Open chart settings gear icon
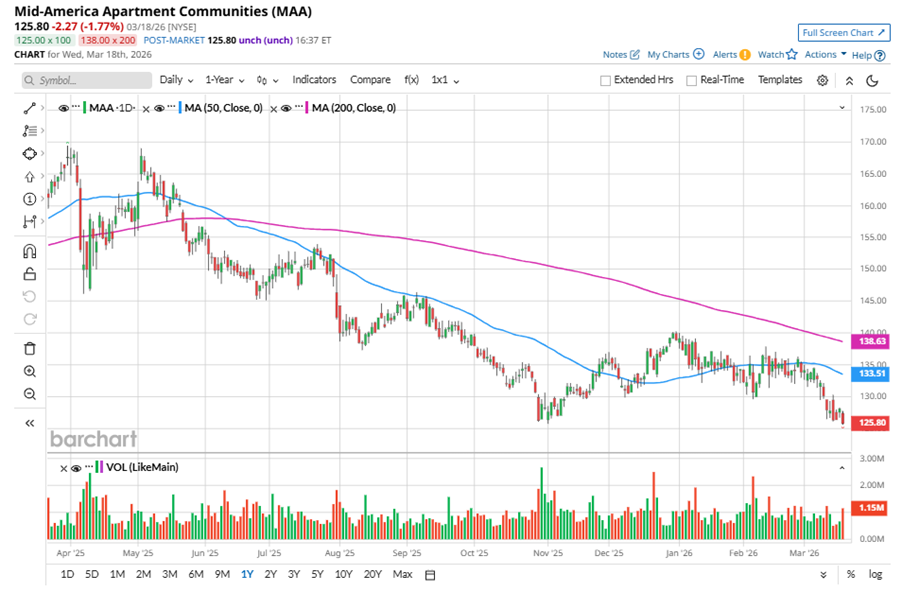This screenshot has height=592, width=902. point(822,80)
